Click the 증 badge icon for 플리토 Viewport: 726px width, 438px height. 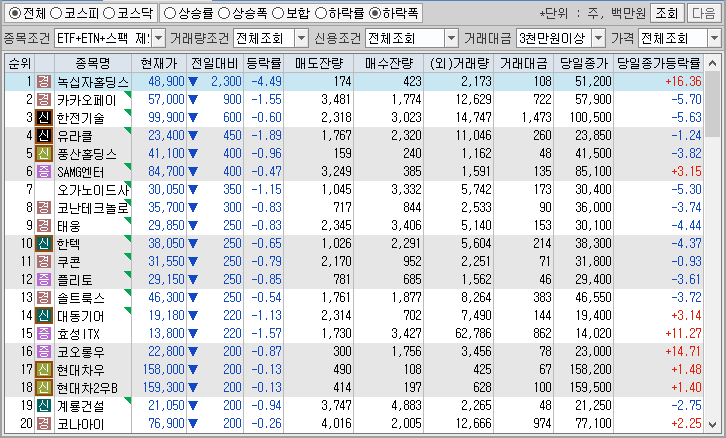point(44,279)
